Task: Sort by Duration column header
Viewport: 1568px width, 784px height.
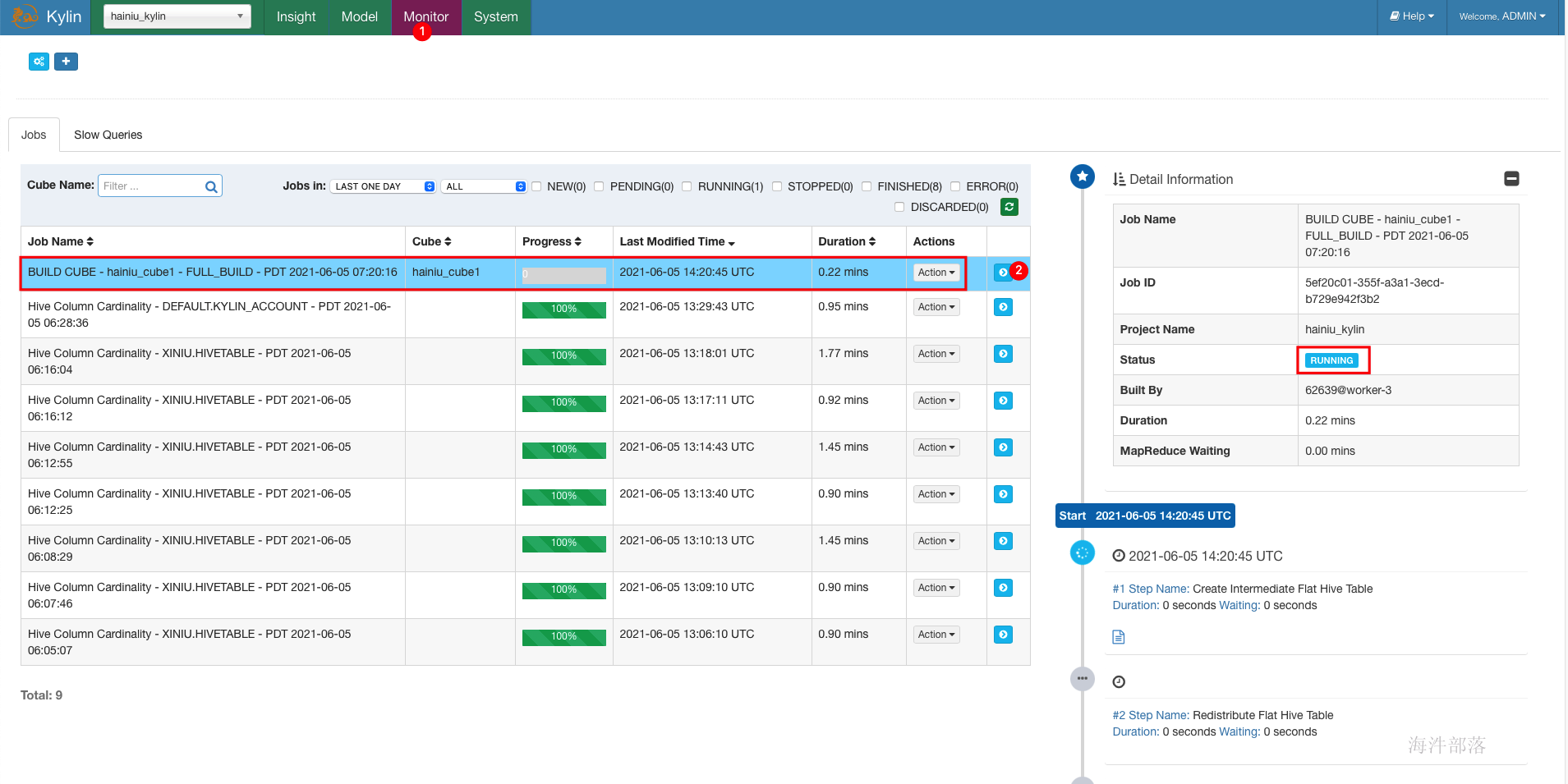Action: 847,241
